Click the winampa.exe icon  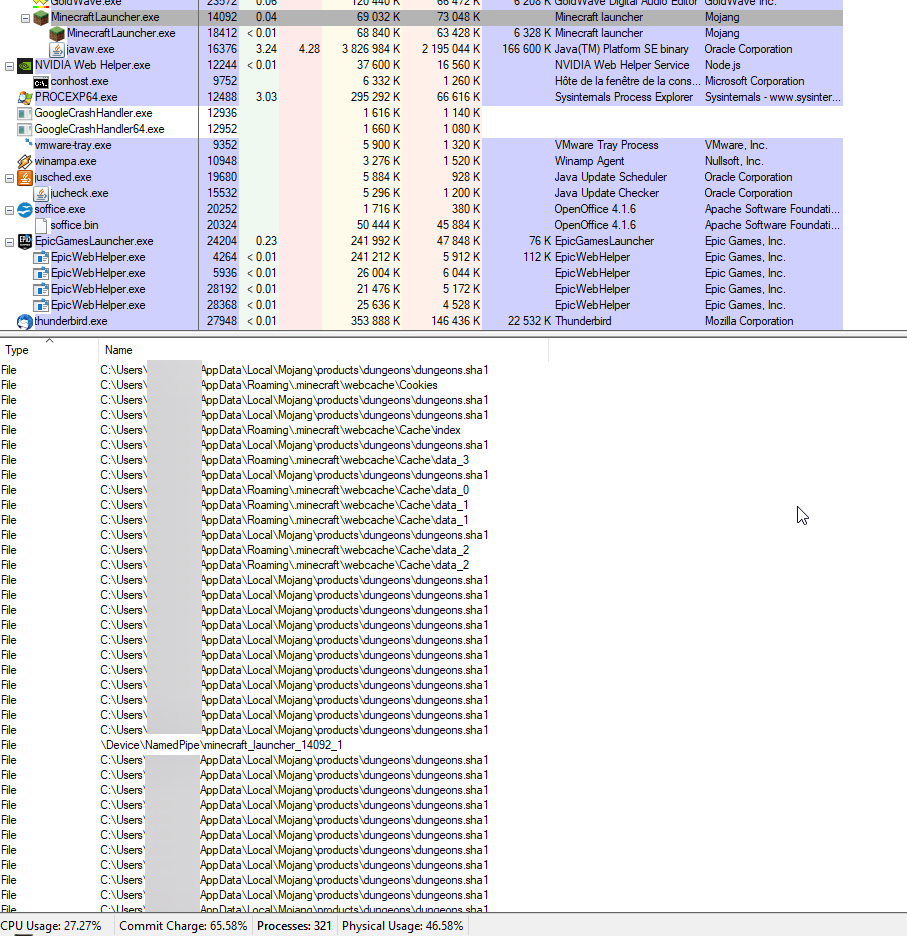click(x=24, y=162)
